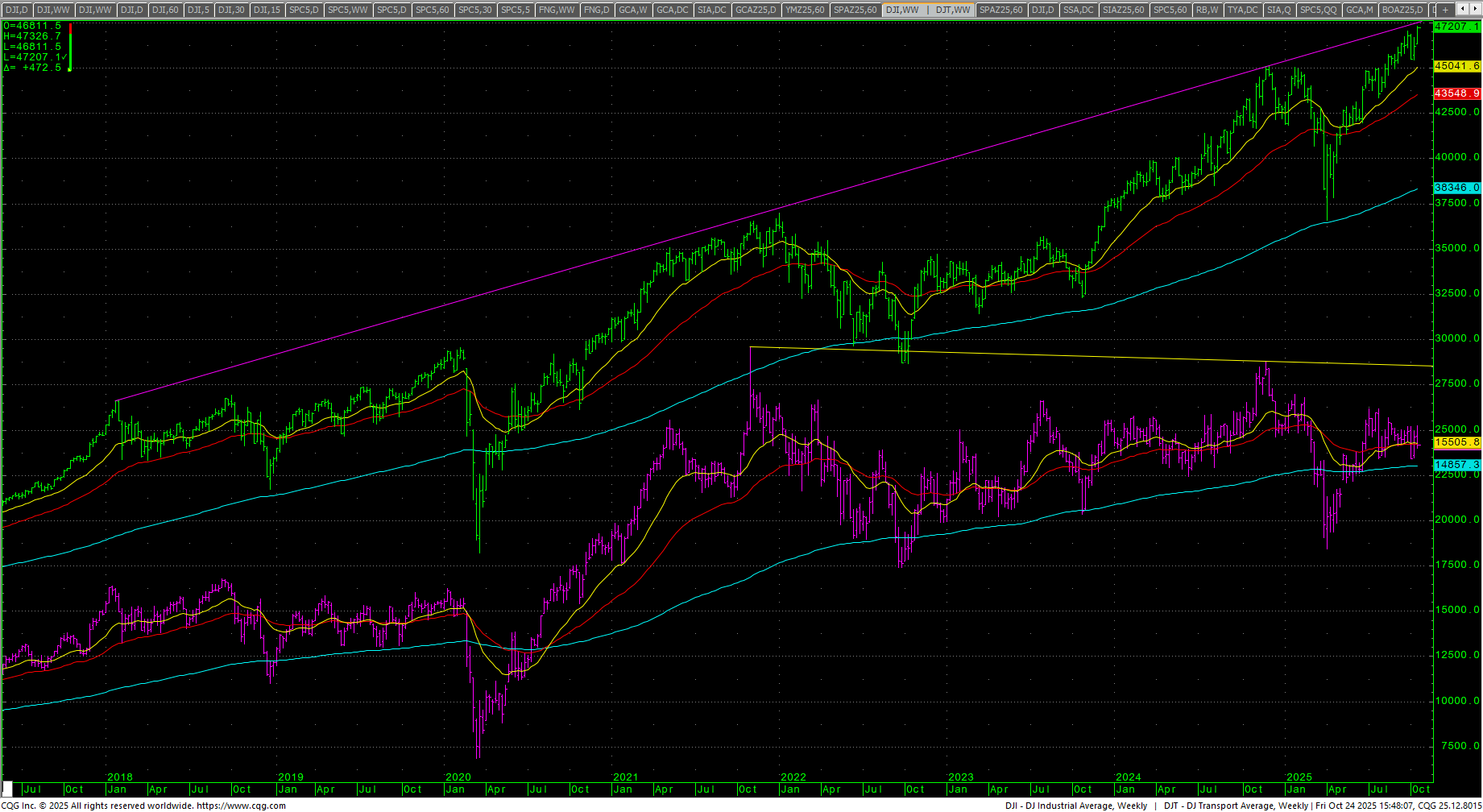The image size is (1483, 812).
Task: Switch to the TYA,DC tab
Action: (1242, 10)
